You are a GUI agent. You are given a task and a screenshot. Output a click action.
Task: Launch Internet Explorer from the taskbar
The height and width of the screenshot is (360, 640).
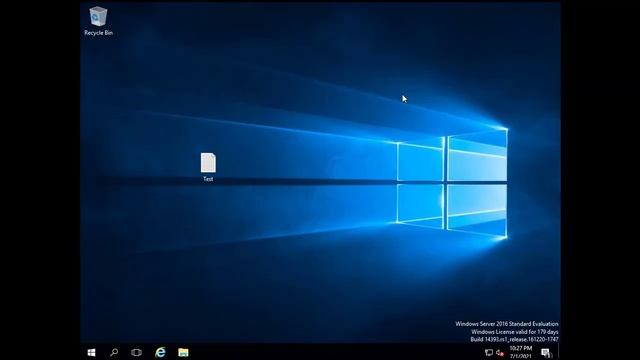click(160, 352)
